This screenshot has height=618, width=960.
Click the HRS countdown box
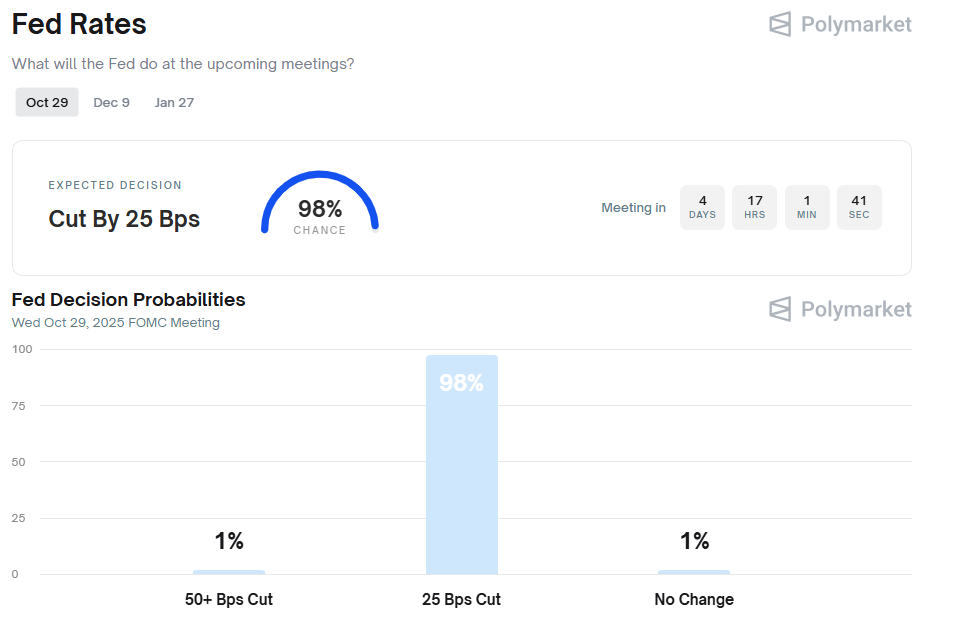[754, 207]
